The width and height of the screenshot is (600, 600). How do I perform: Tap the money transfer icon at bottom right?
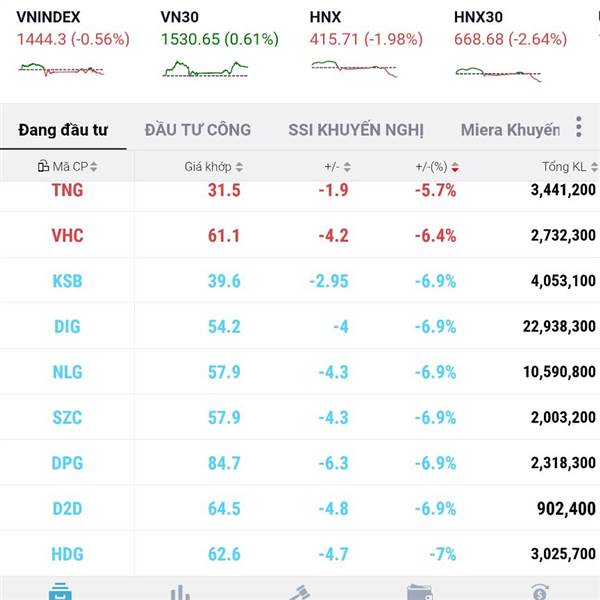click(539, 591)
